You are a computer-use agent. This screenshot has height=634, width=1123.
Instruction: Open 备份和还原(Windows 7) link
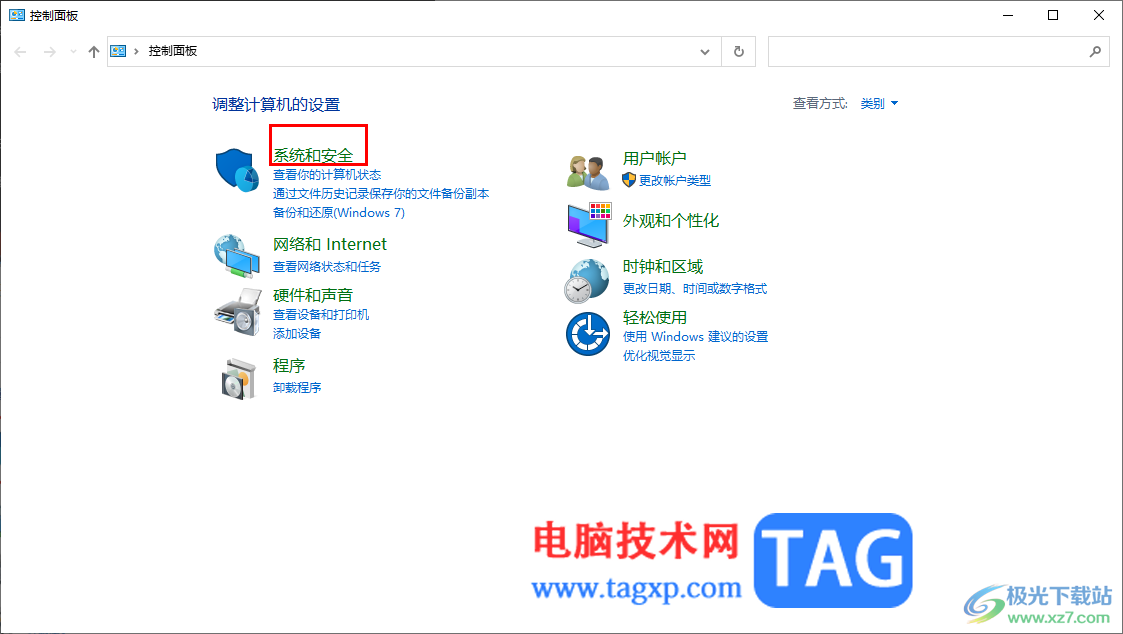(339, 213)
